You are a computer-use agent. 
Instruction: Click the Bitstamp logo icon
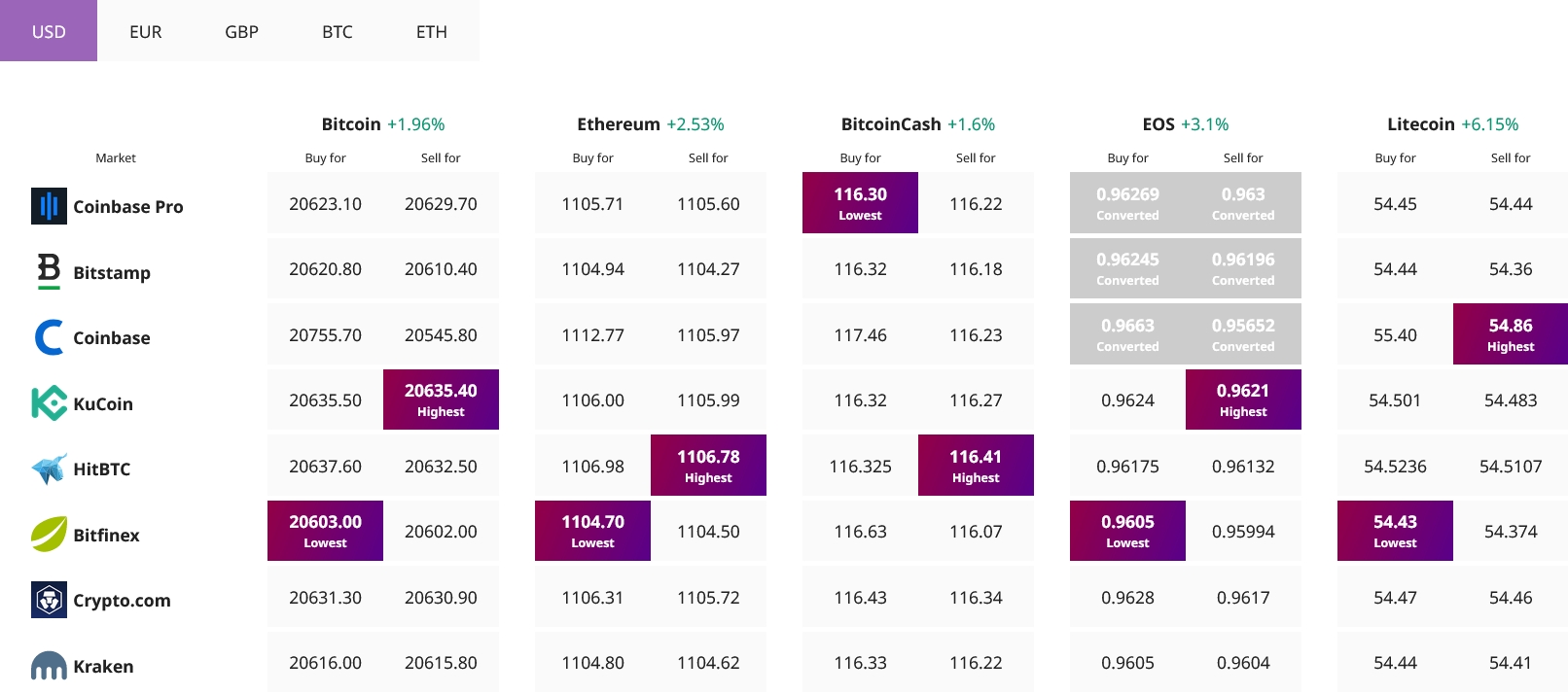49,272
